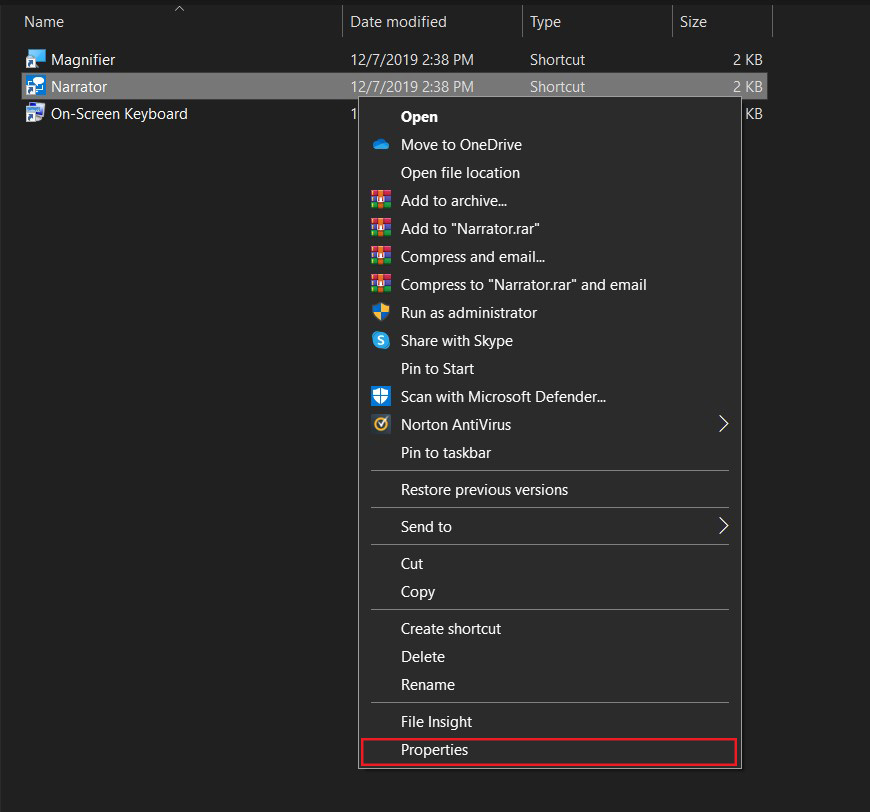Image resolution: width=870 pixels, height=812 pixels.
Task: Open Properties from the context menu
Action: pyautogui.click(x=548, y=753)
